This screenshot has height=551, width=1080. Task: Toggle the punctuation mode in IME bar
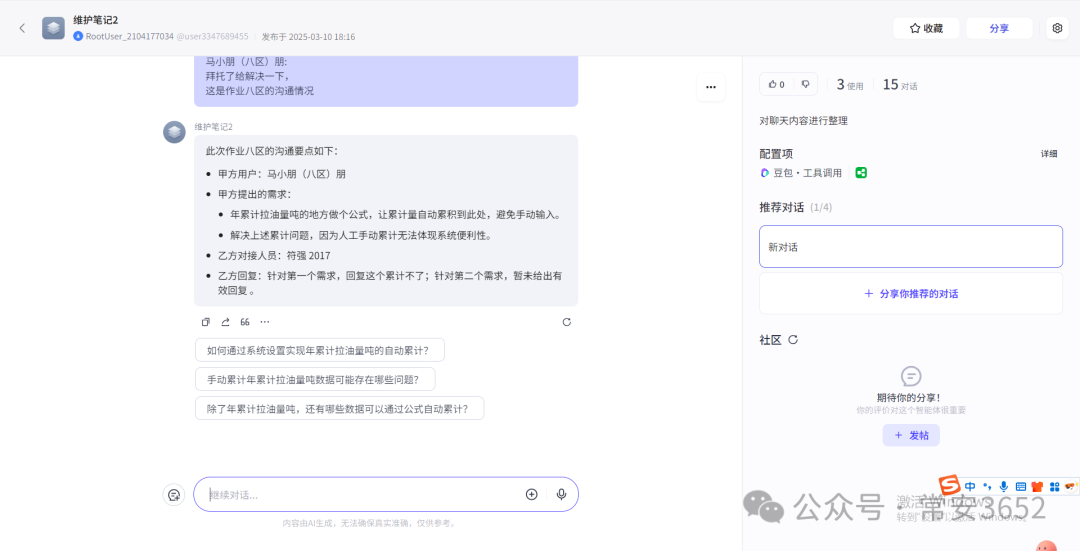click(987, 486)
